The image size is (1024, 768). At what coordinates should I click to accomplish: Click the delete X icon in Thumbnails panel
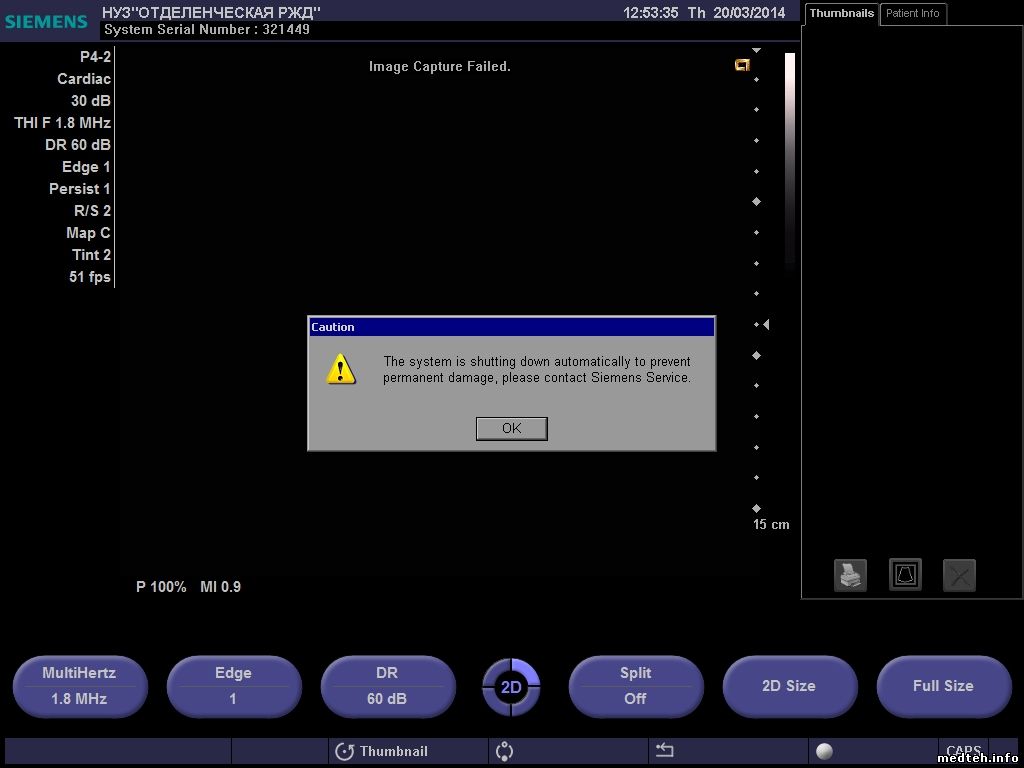(x=959, y=575)
